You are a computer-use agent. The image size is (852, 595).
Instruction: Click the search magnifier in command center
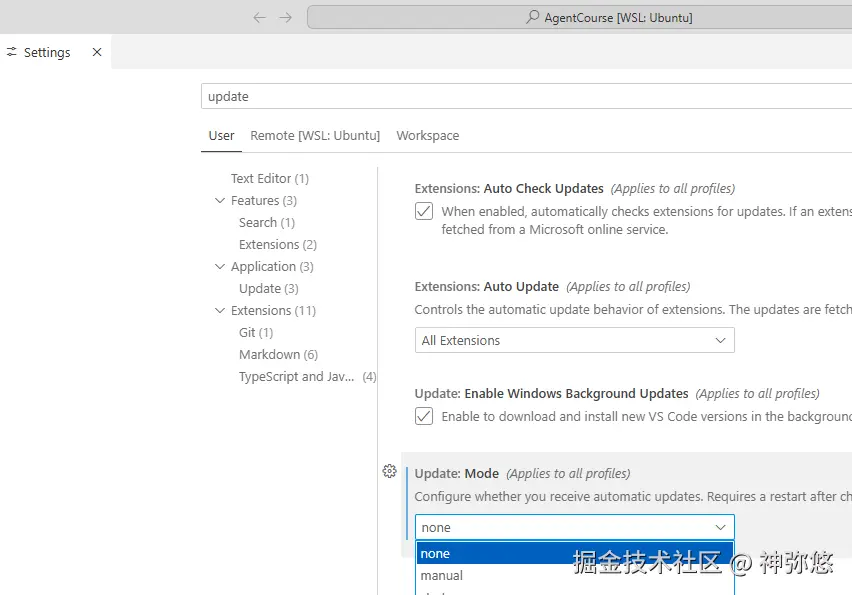532,17
